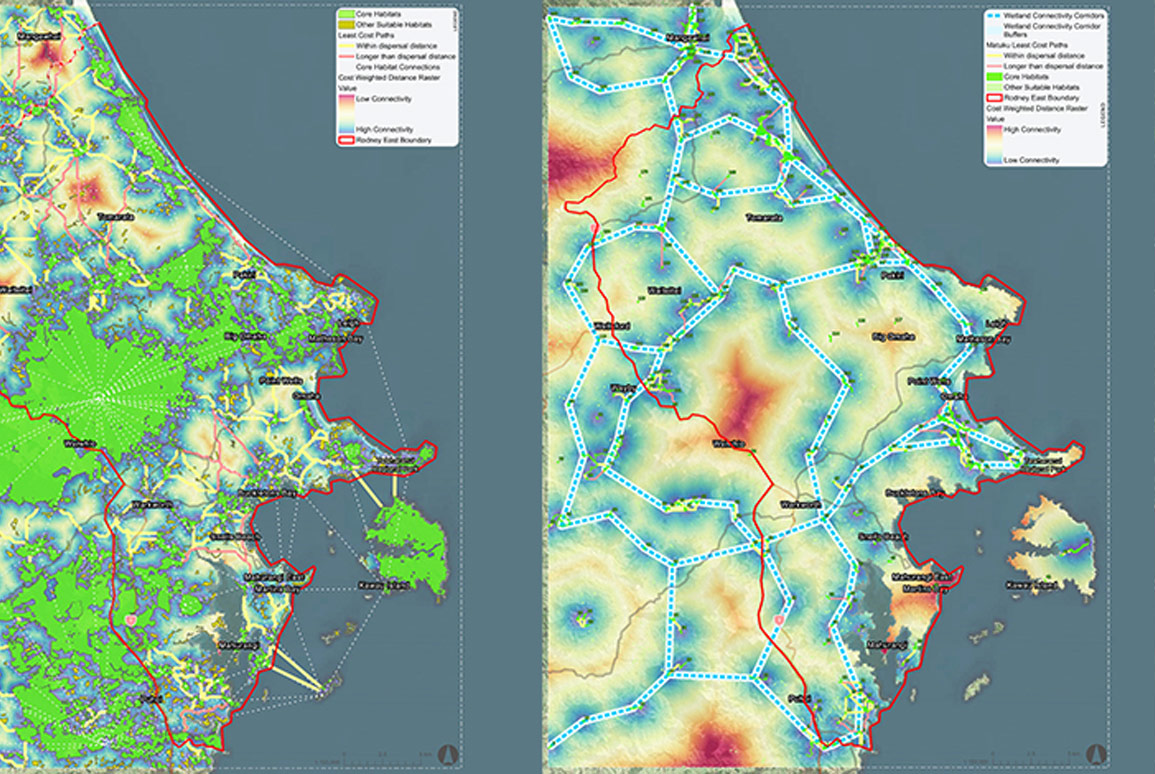Click the pink marker on left map
This screenshot has height=774, width=1155.
(x=130, y=622)
